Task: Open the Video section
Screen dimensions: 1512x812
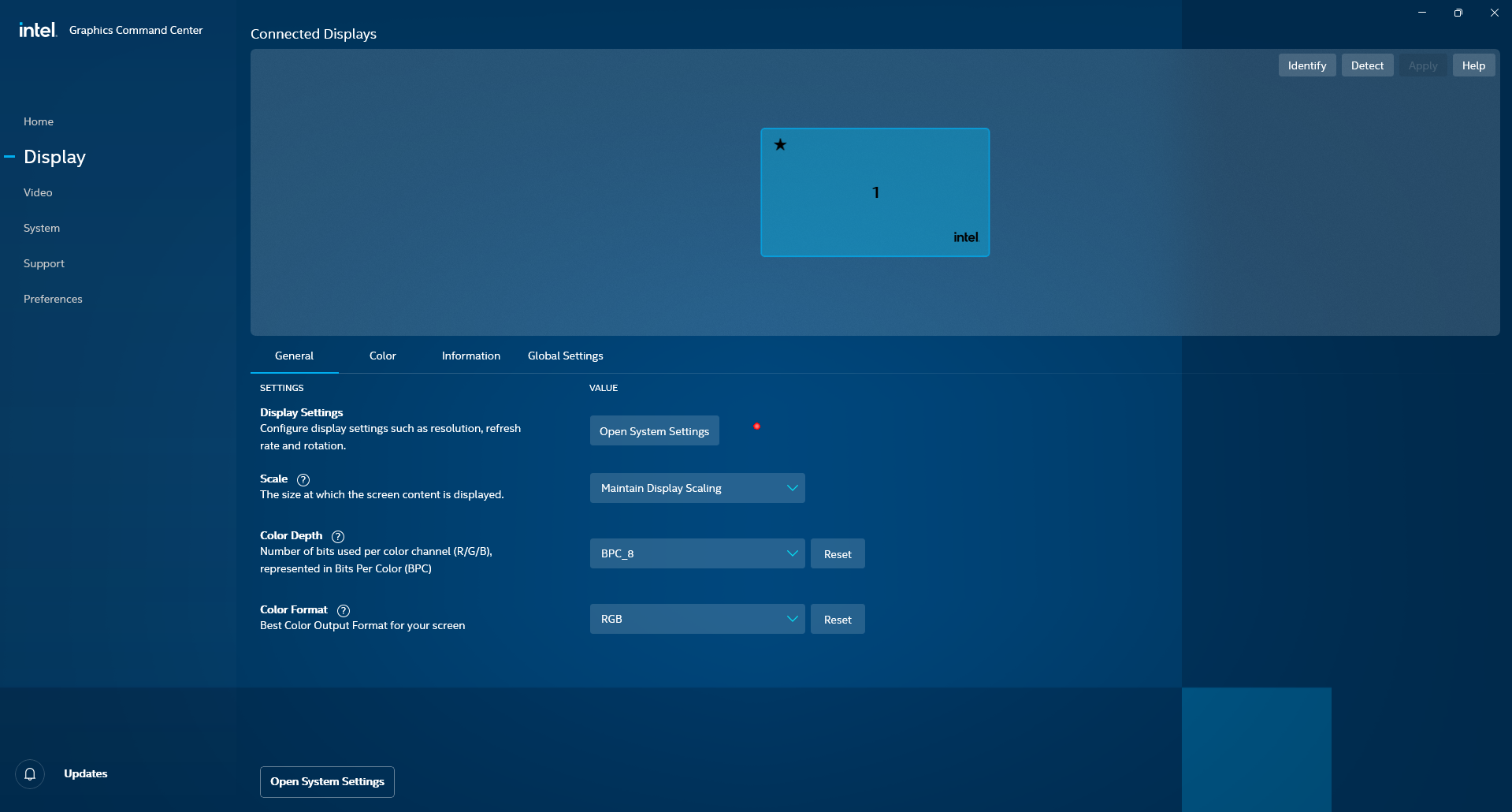Action: click(38, 192)
